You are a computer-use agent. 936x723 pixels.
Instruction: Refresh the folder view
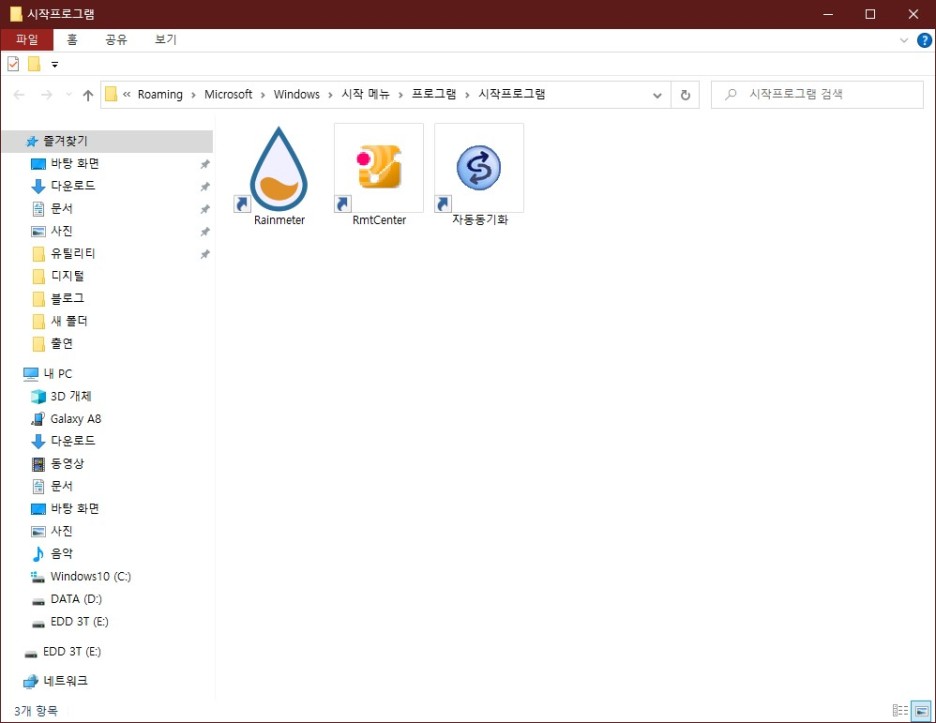tap(685, 95)
